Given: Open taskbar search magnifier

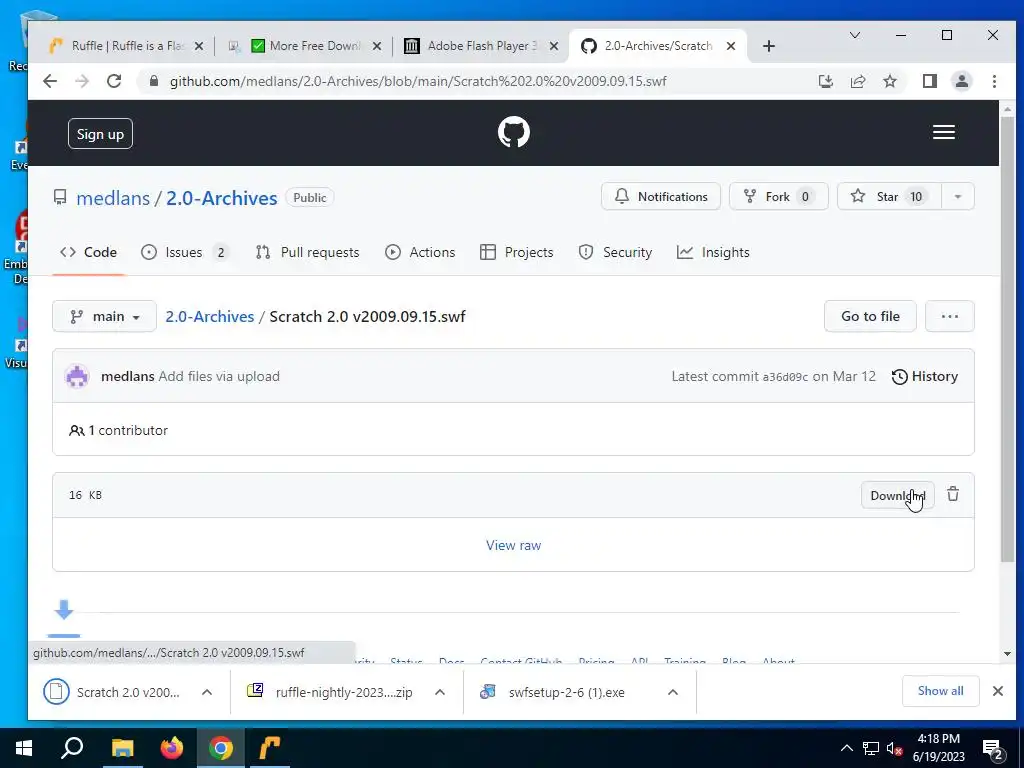Looking at the screenshot, I should (72, 748).
